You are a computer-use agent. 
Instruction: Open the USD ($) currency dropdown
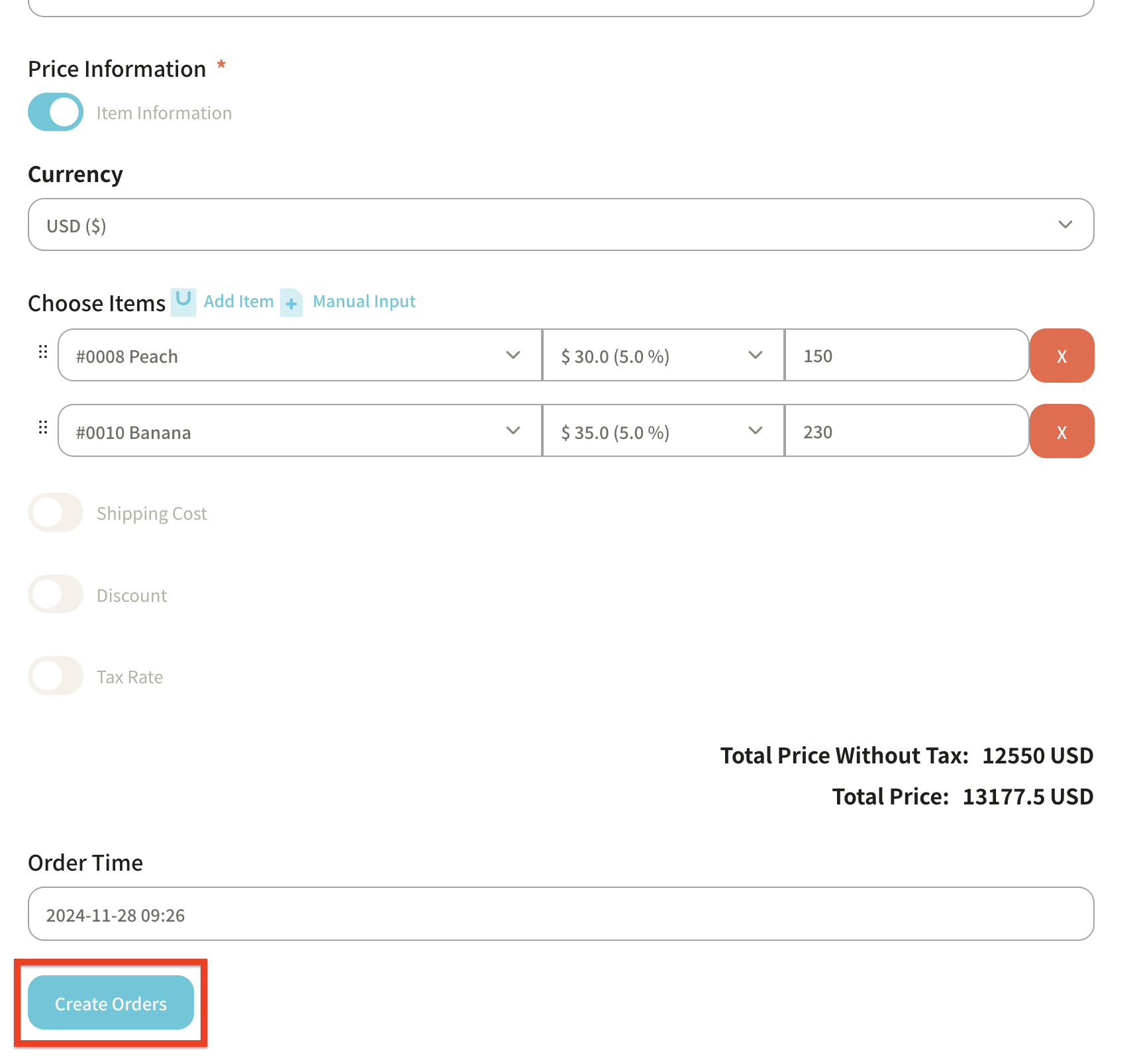point(560,225)
